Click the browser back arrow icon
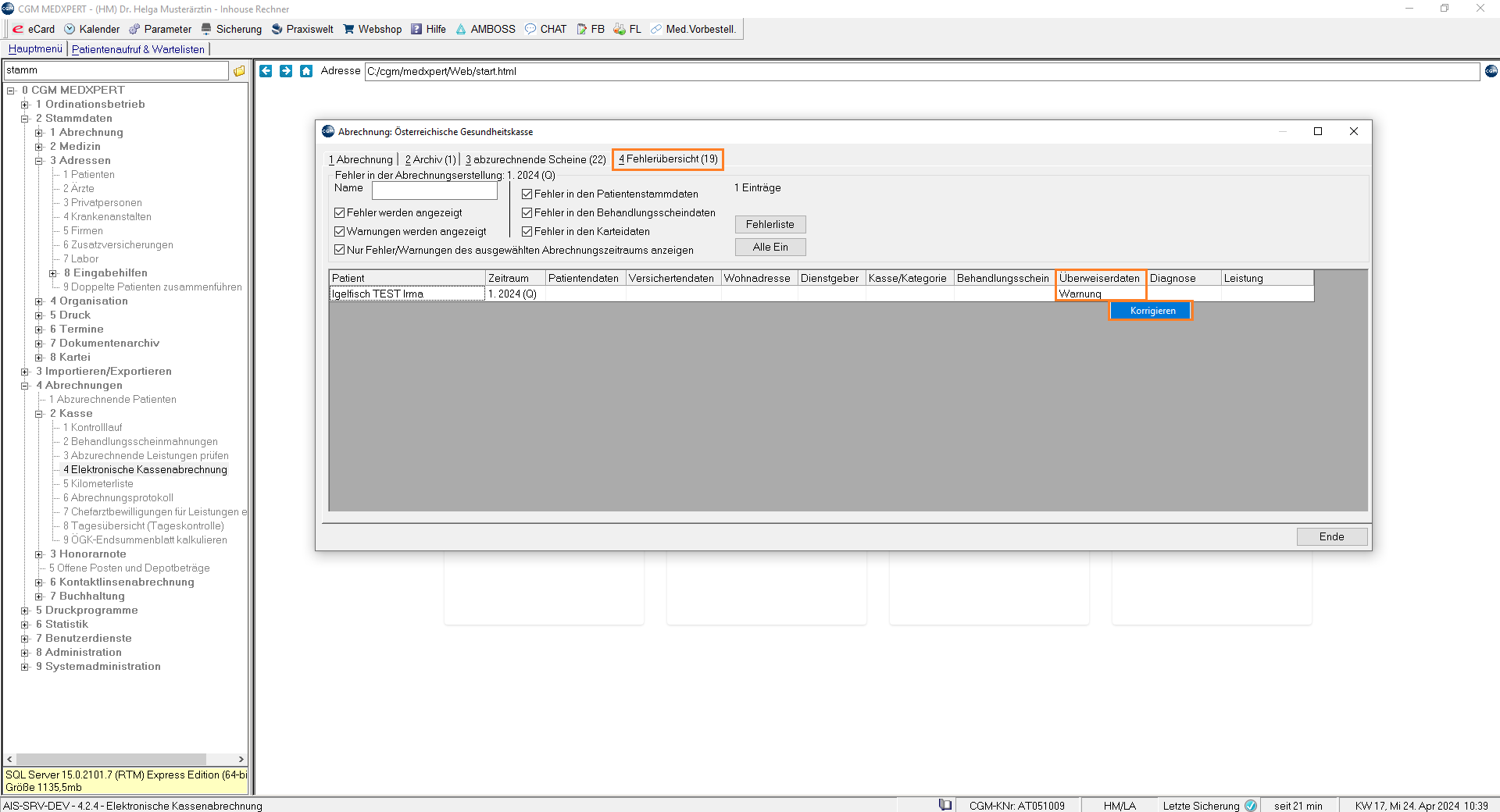The width and height of the screenshot is (1500, 812). pyautogui.click(x=266, y=71)
